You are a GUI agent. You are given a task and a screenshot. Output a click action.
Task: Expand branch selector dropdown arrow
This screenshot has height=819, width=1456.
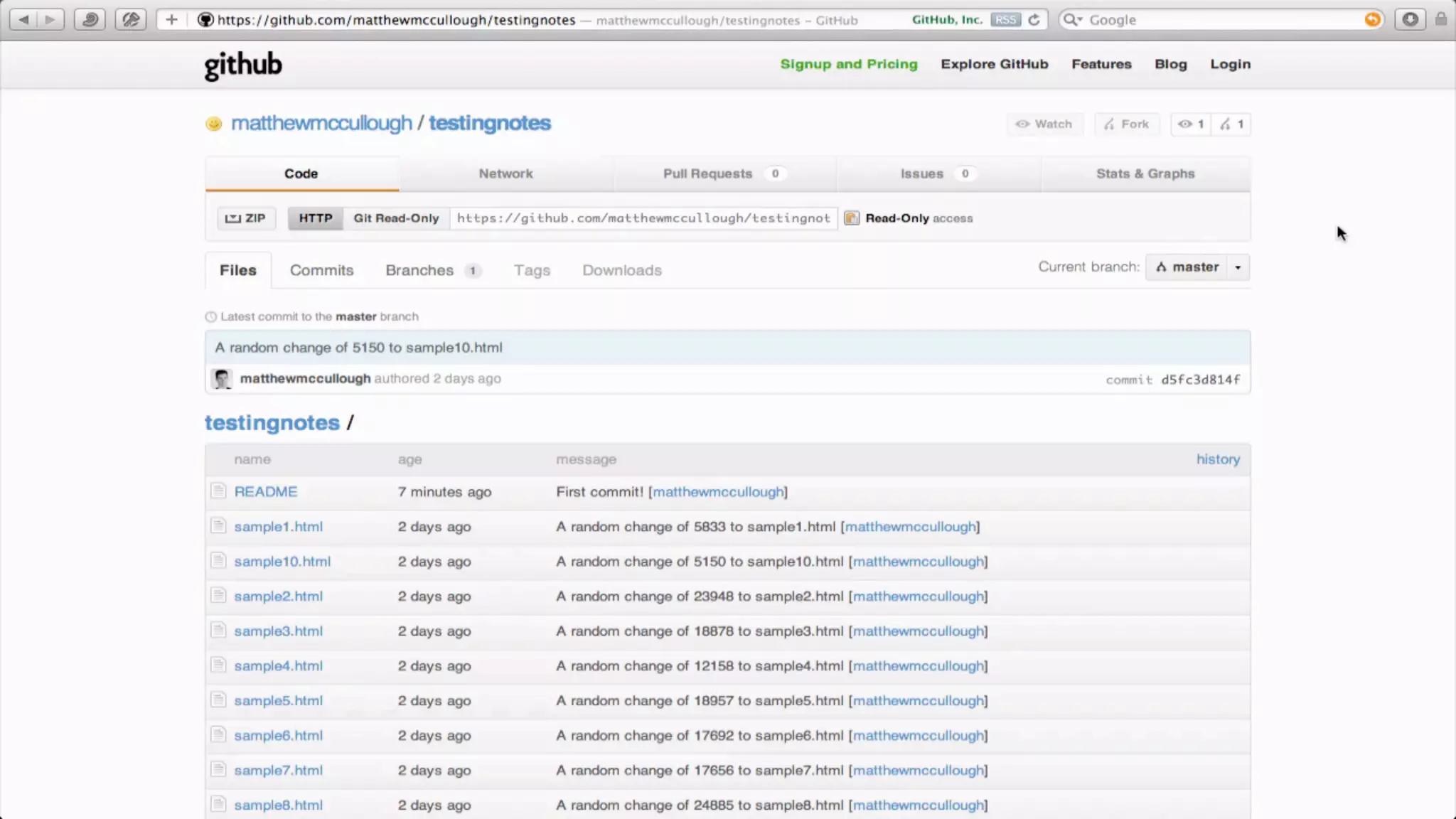(x=1238, y=267)
